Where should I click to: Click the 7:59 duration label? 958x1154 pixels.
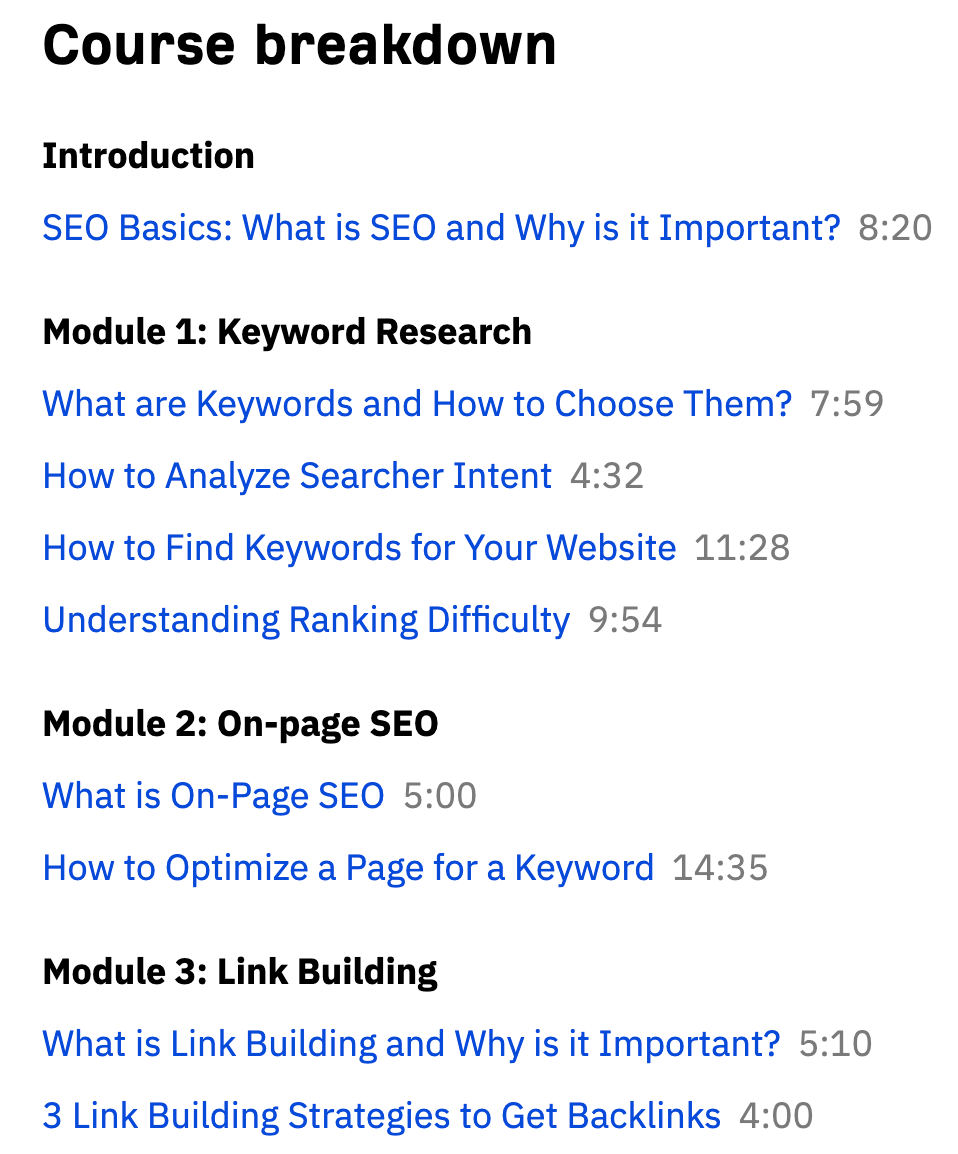pyautogui.click(x=848, y=404)
